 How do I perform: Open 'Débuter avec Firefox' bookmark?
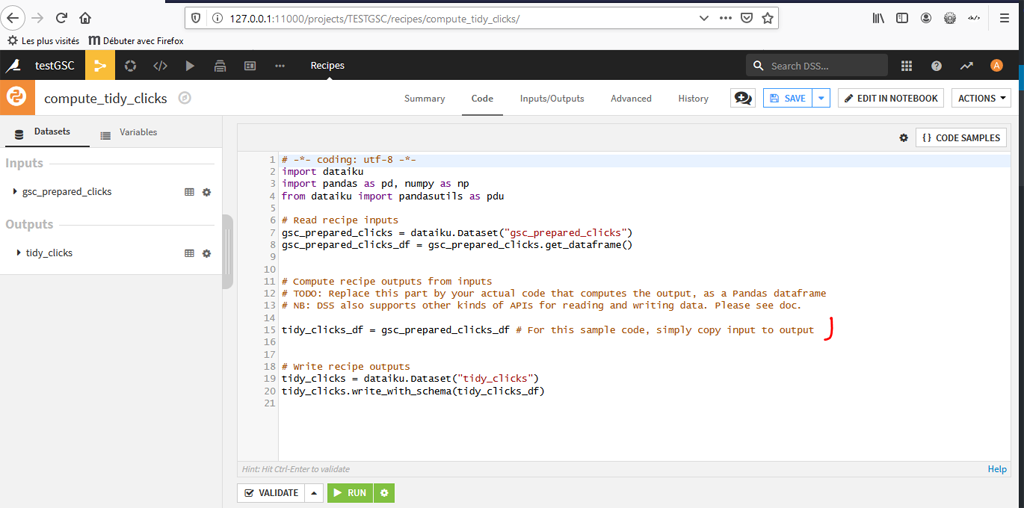pyautogui.click(x=136, y=40)
